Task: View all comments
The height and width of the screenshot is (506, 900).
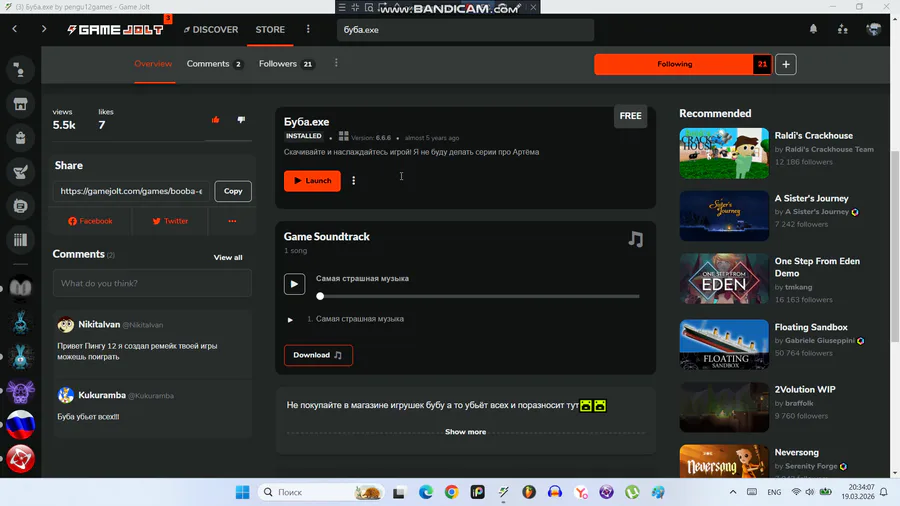Action: 228,258
